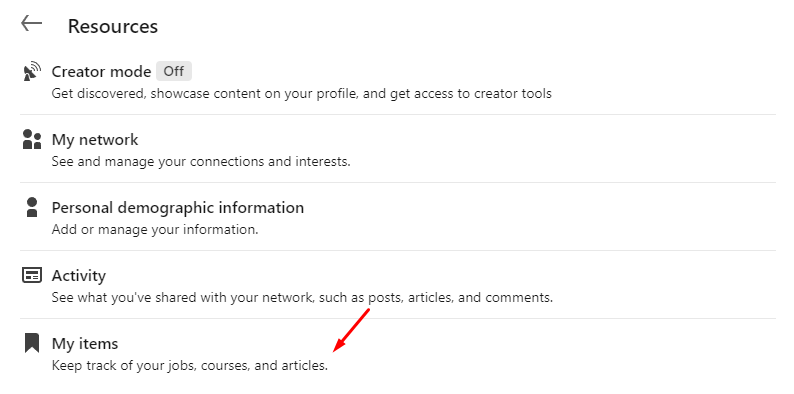Open the Activity entry title
The image size is (794, 394).
[78, 276]
